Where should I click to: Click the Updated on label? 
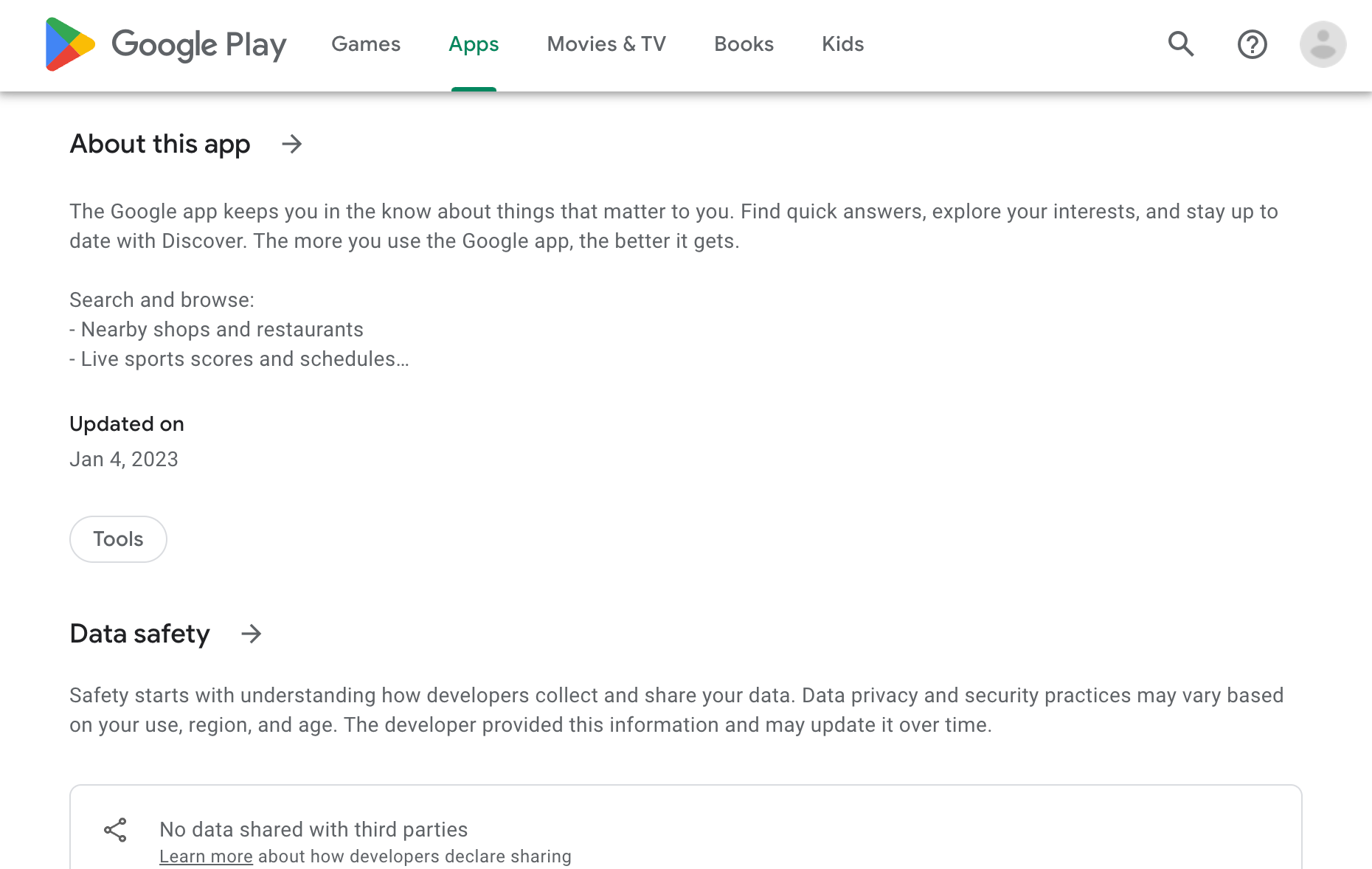tap(127, 424)
